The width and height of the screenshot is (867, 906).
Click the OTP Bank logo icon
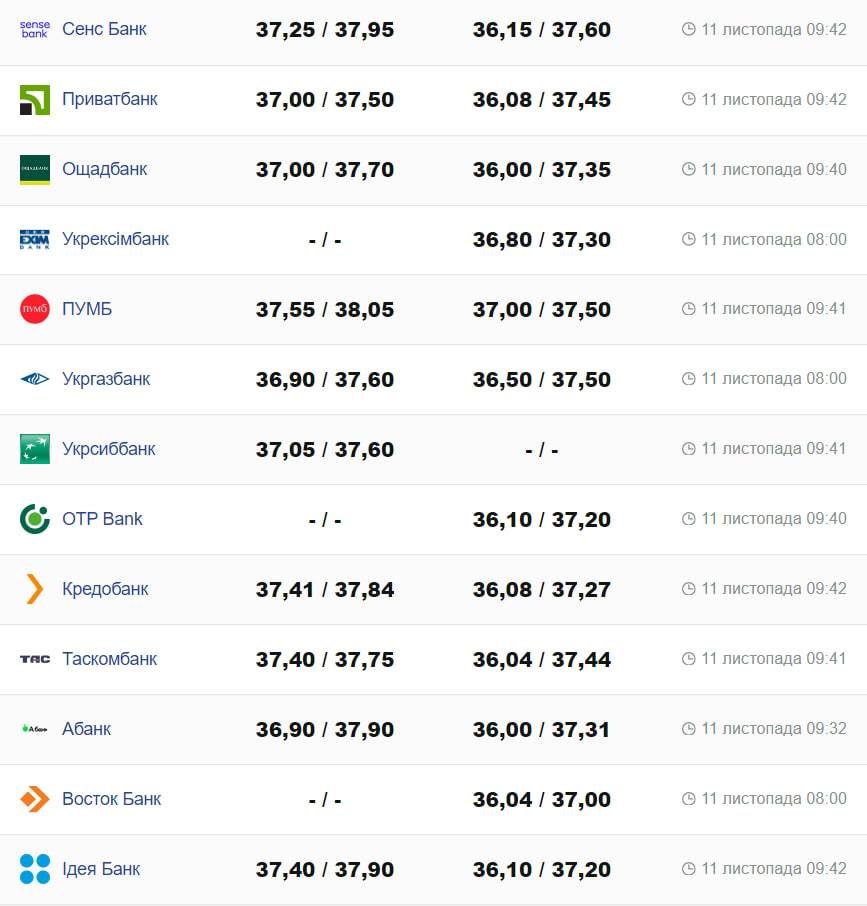pos(35,519)
